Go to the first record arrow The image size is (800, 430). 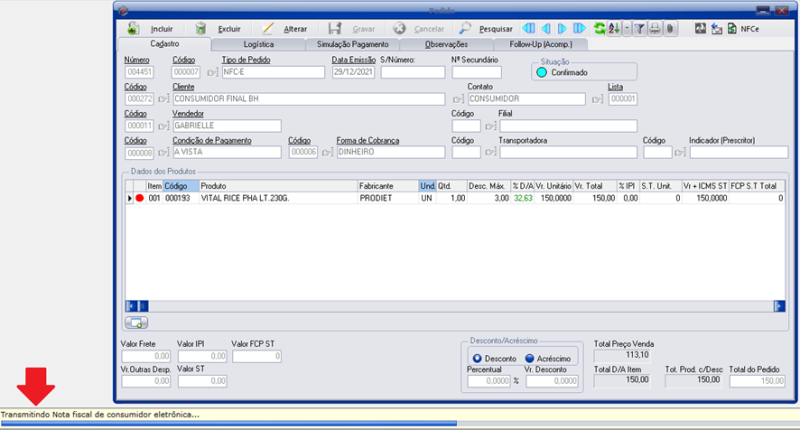click(528, 29)
